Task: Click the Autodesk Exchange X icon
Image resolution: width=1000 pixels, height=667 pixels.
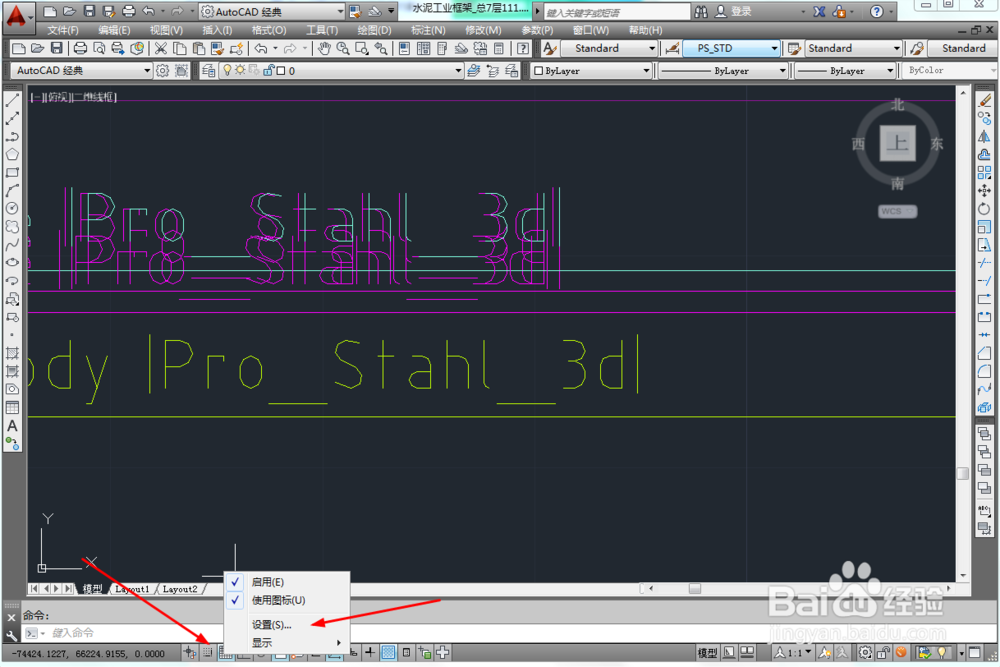Action: (820, 11)
